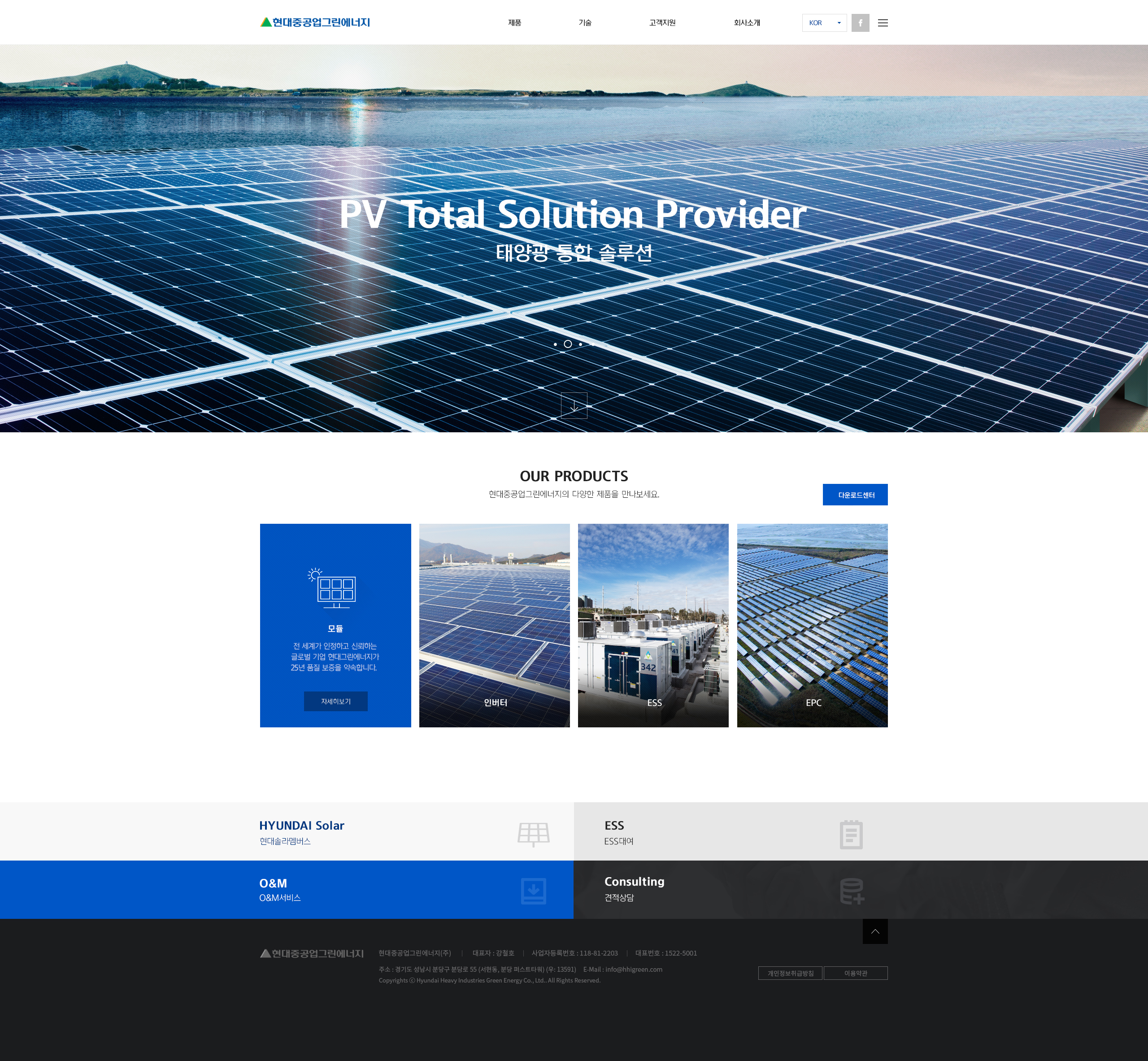Click the database-plus icon beside Consulting
1148x1061 pixels.
click(x=852, y=891)
